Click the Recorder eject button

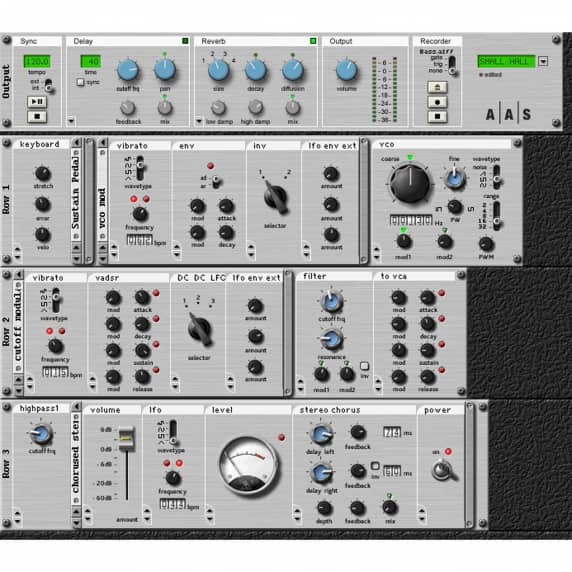click(437, 87)
